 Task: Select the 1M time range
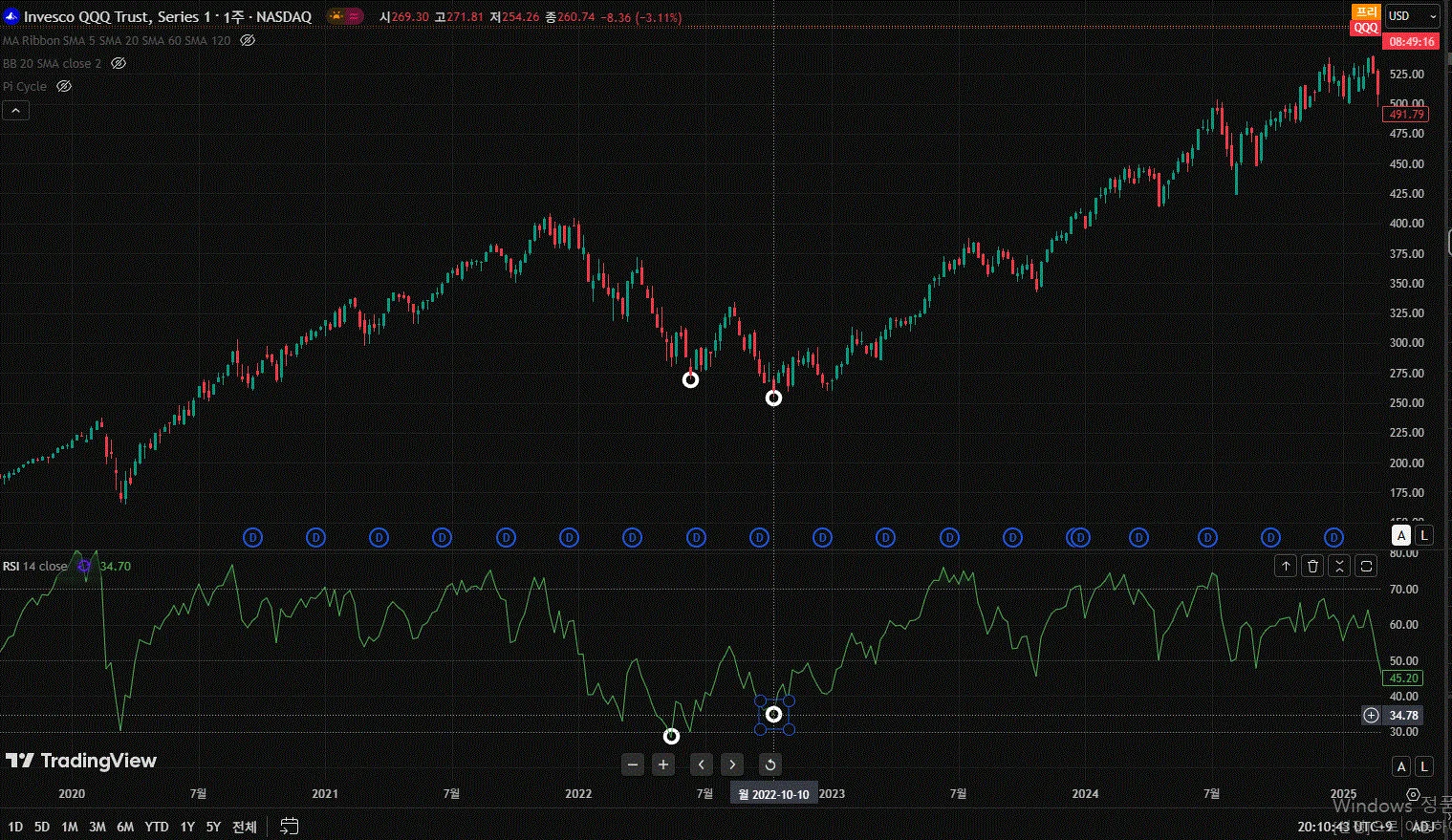(70, 827)
